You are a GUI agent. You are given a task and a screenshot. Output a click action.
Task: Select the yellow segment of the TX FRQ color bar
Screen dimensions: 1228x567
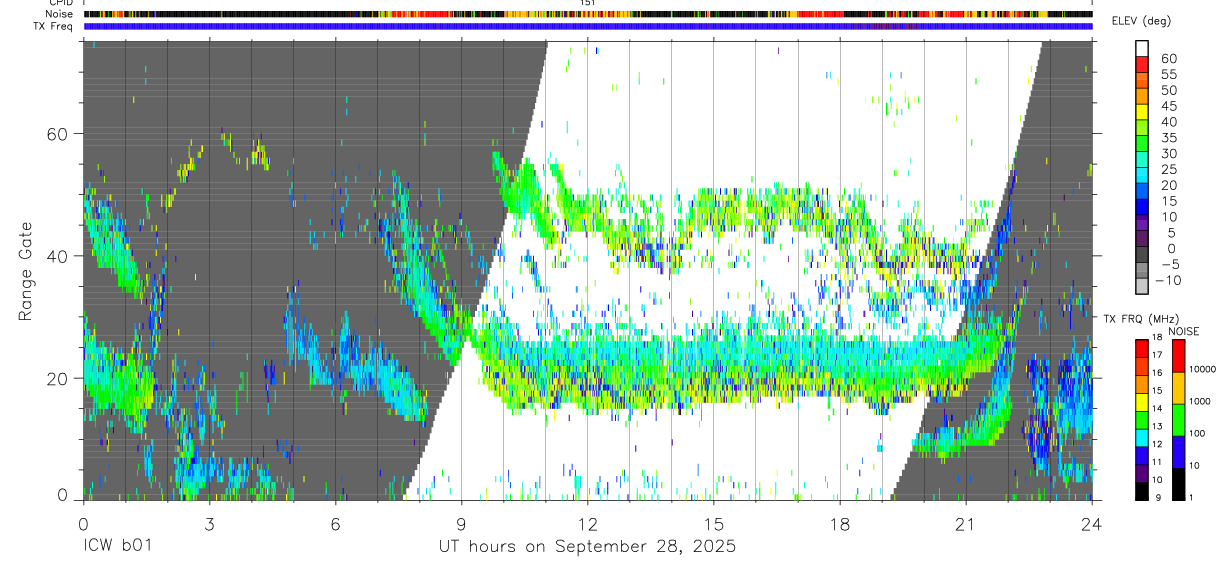1141,401
